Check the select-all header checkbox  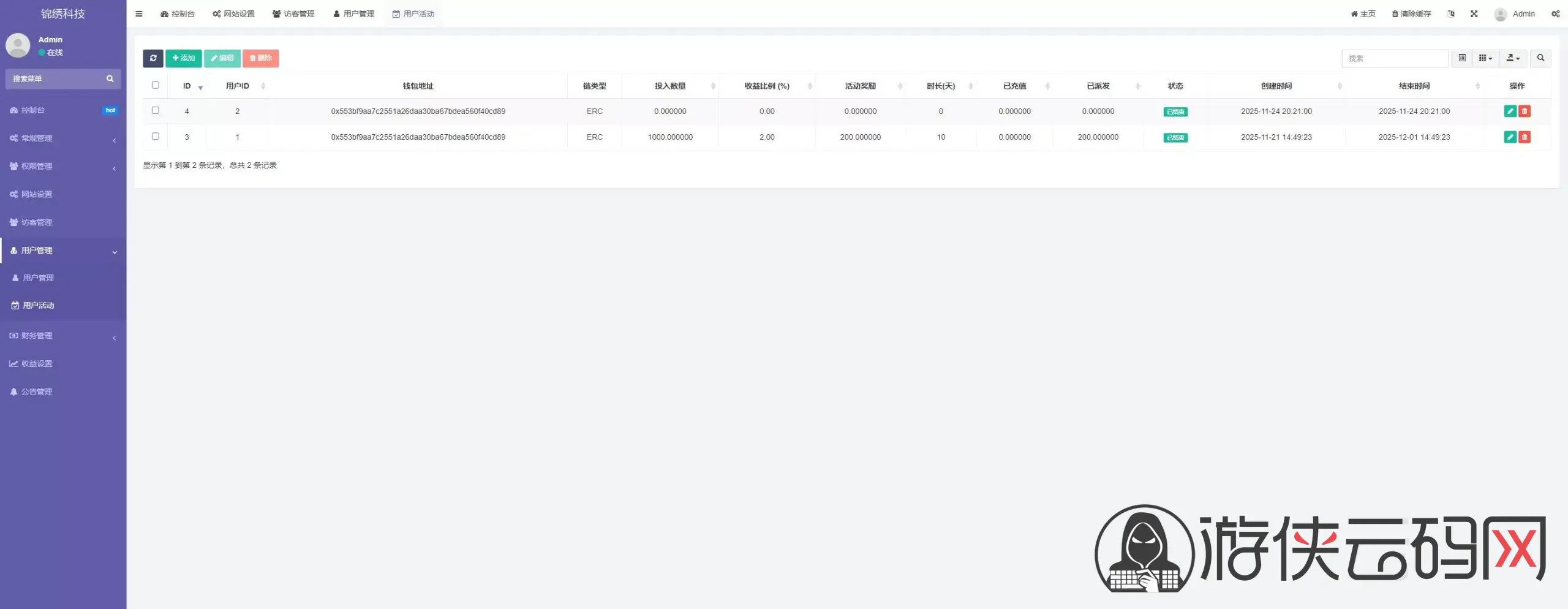pyautogui.click(x=156, y=85)
